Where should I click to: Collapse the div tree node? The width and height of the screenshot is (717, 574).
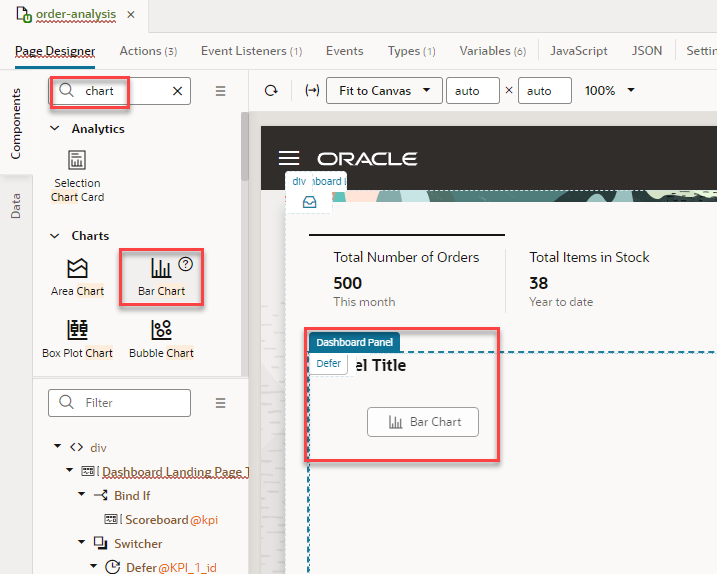(58, 446)
